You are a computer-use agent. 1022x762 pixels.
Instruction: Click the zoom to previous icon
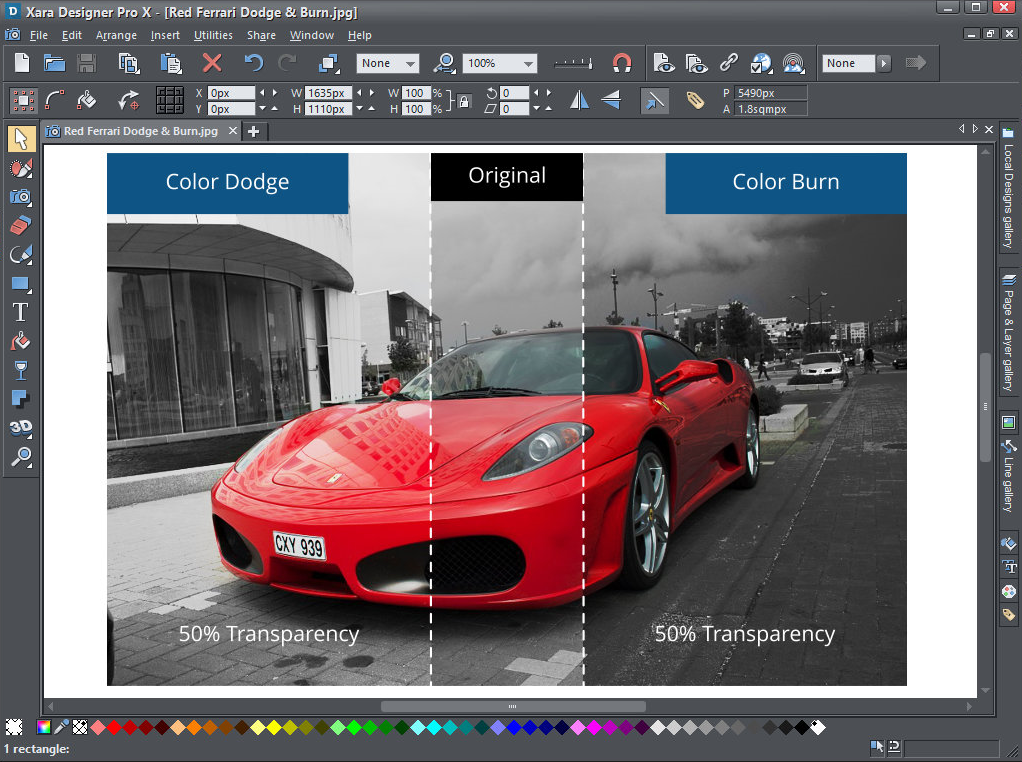coord(445,63)
